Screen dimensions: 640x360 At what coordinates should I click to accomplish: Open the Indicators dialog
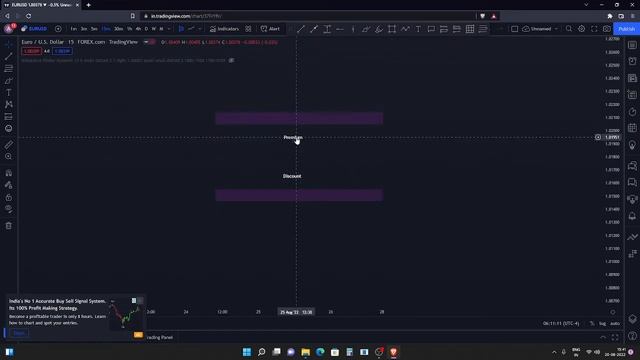(x=224, y=29)
